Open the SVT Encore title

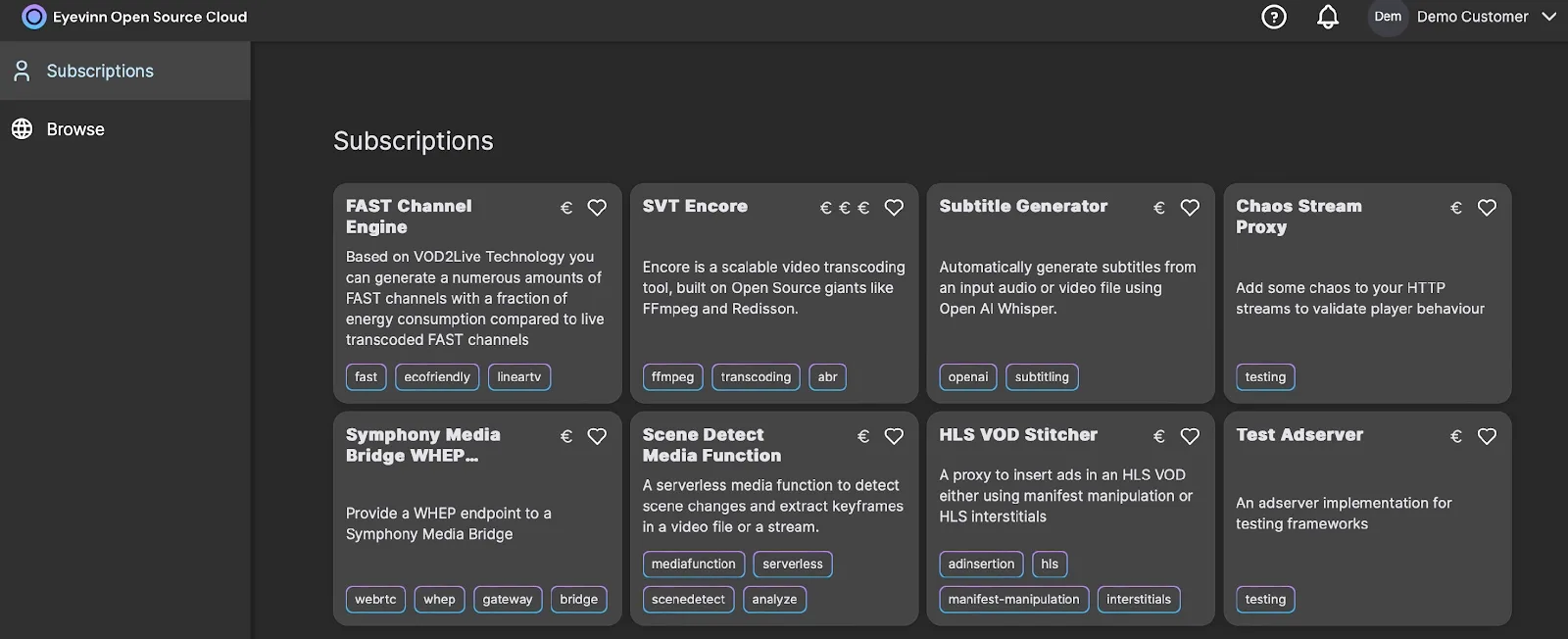(695, 206)
